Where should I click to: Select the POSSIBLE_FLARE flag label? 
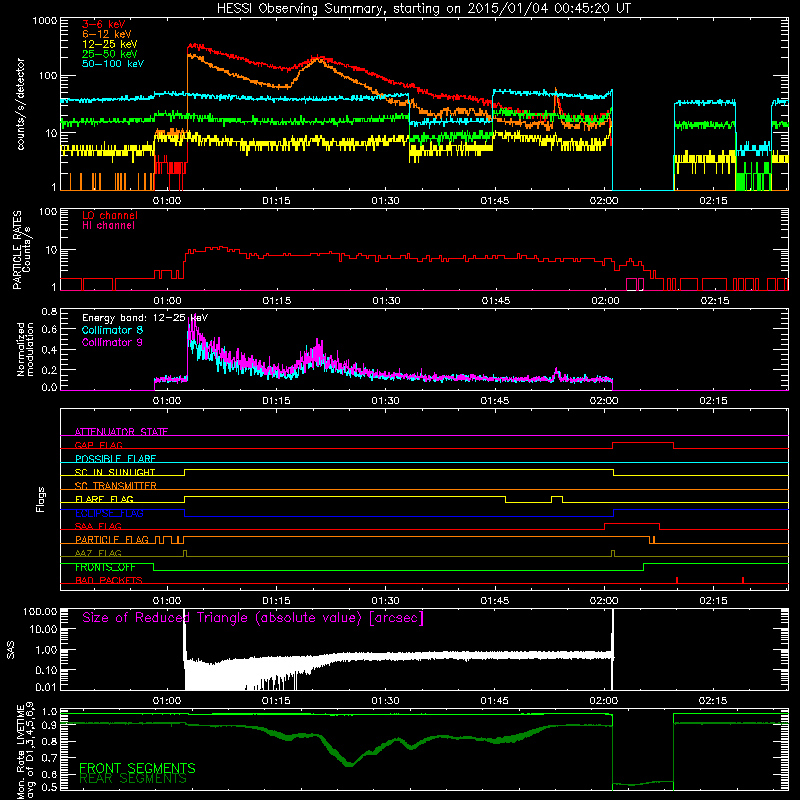coord(115,459)
